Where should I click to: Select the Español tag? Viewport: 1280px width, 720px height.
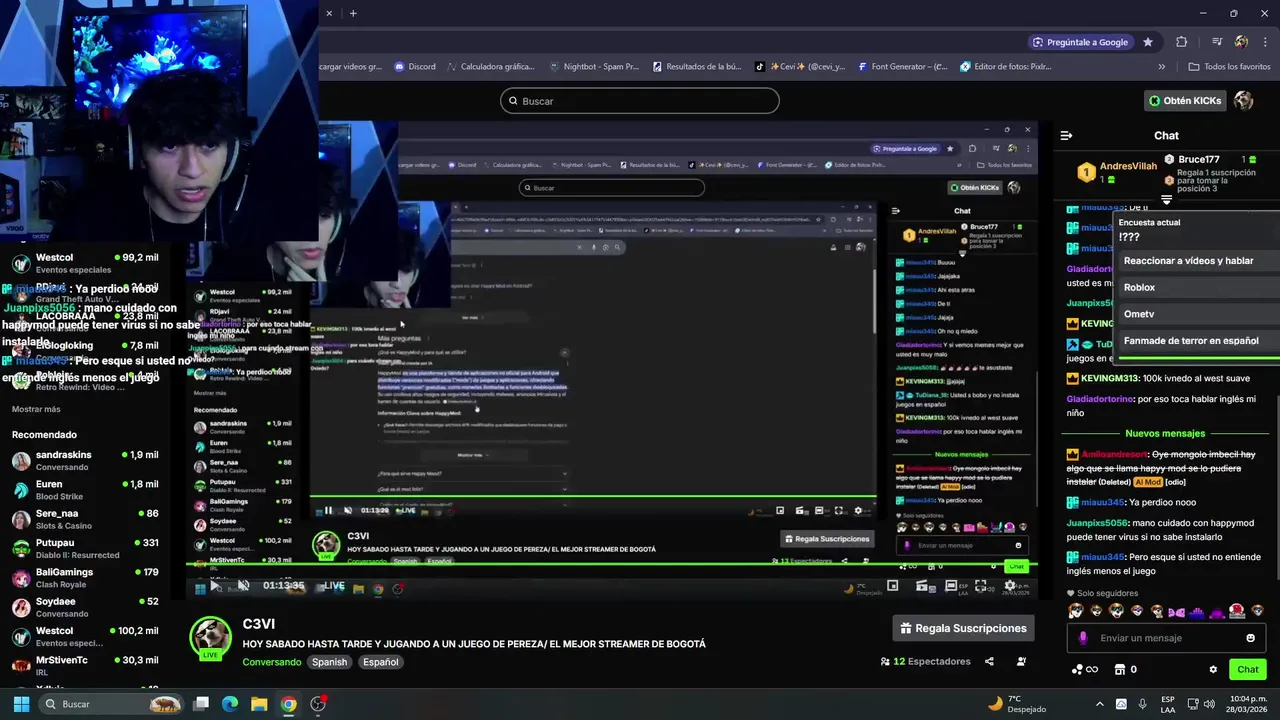(380, 662)
